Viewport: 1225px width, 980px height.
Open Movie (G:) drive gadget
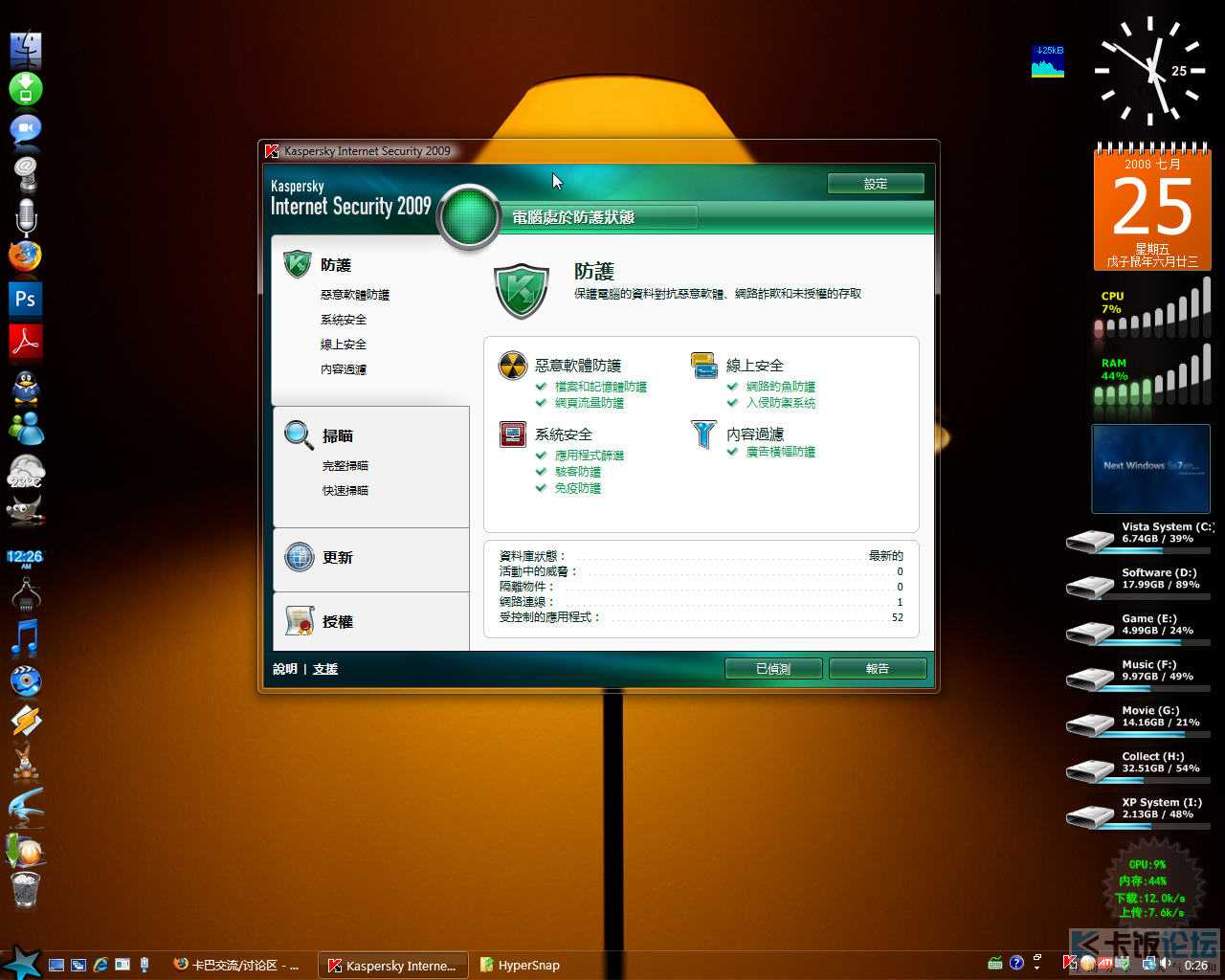[x=1139, y=720]
